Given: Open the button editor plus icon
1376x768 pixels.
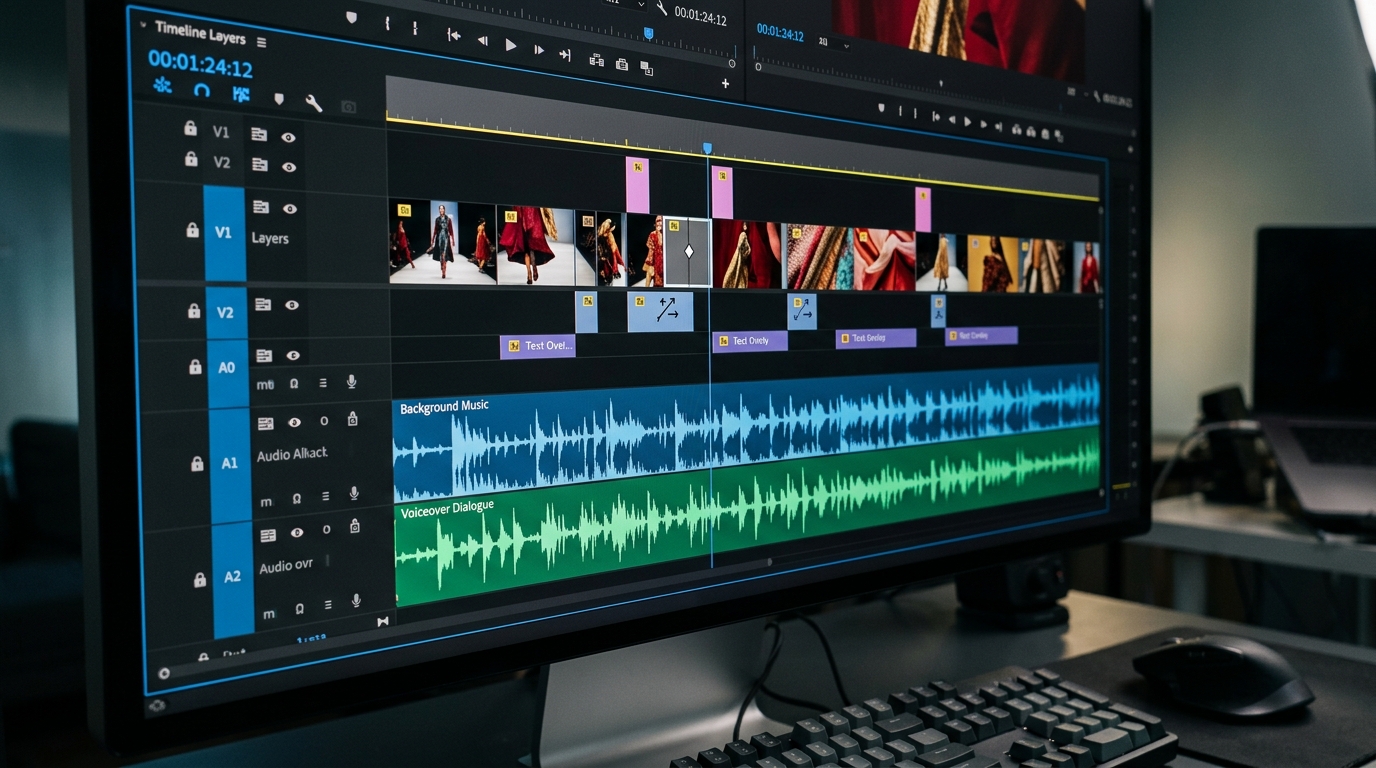Looking at the screenshot, I should tap(725, 84).
